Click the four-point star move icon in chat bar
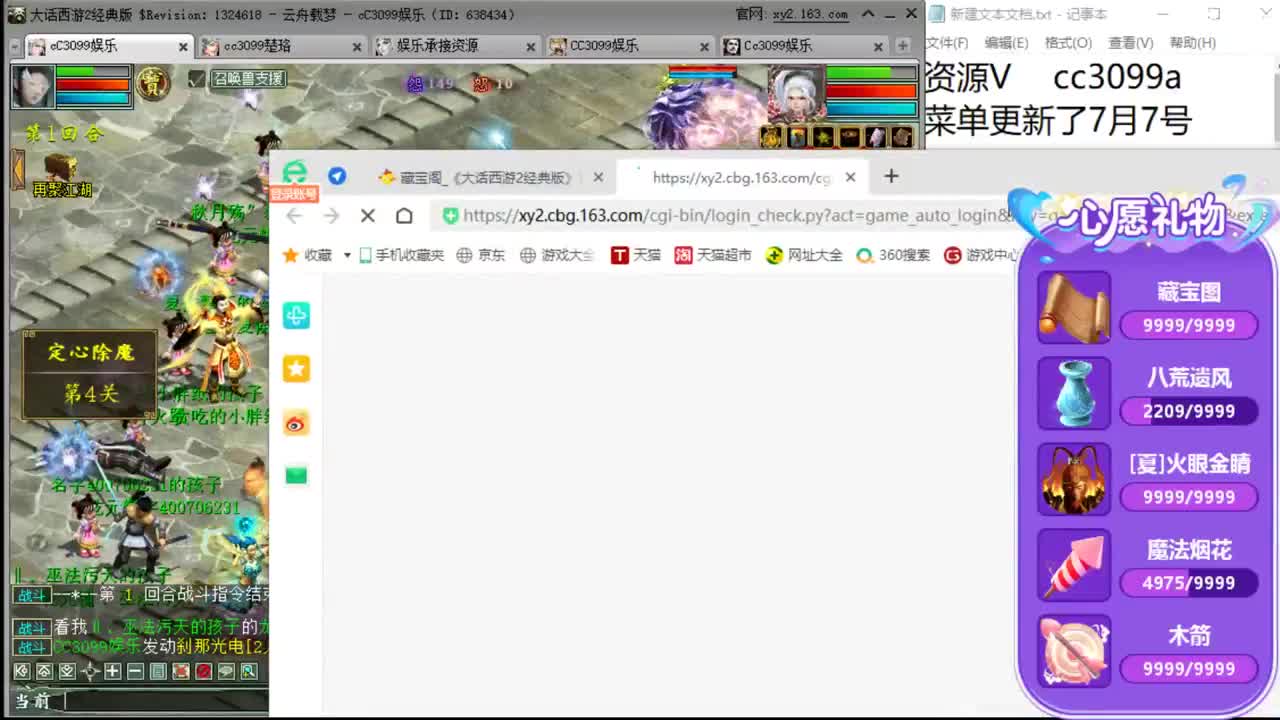 pyautogui.click(x=90, y=672)
